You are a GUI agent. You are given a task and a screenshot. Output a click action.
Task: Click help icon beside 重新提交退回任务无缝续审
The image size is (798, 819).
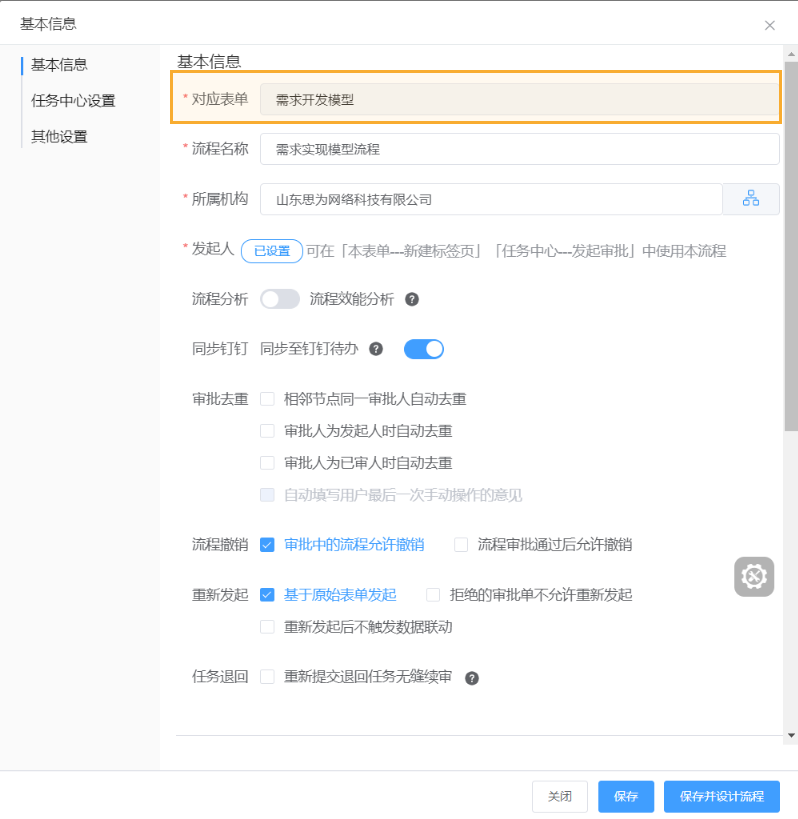pyautogui.click(x=472, y=678)
